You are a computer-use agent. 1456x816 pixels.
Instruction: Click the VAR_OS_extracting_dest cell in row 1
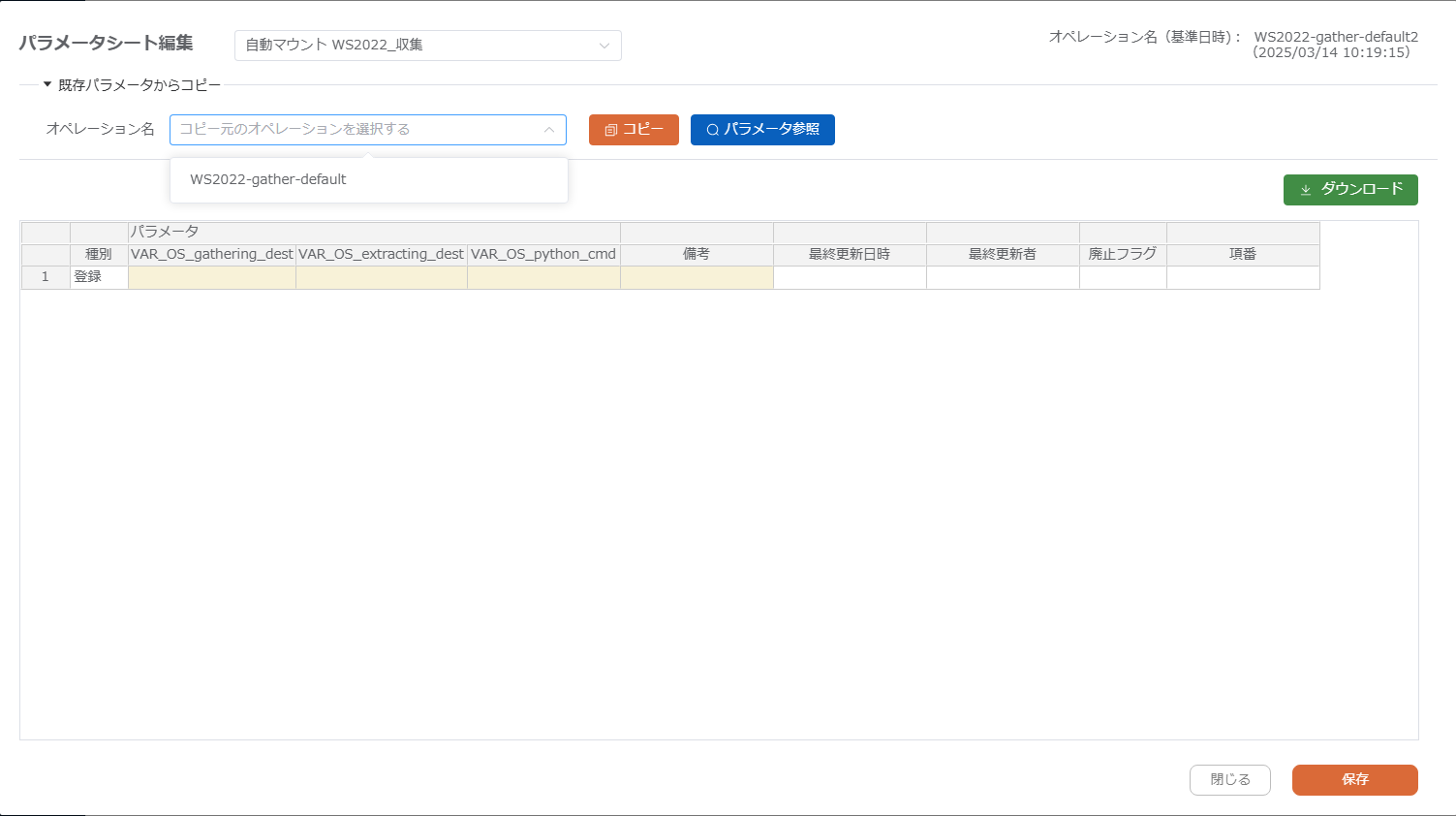[x=381, y=277]
